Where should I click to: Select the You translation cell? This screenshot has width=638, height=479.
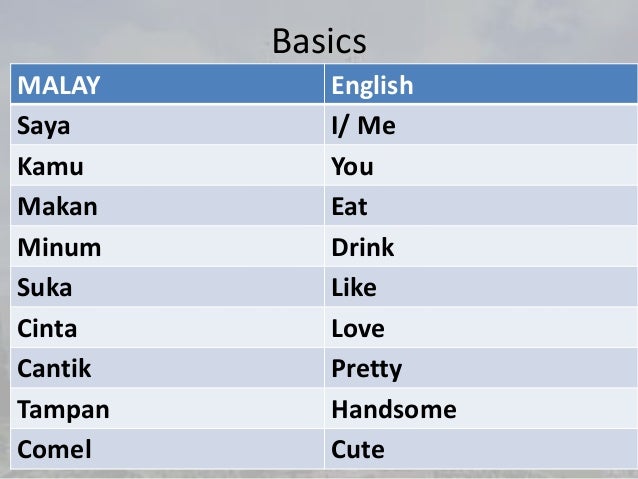[481, 165]
